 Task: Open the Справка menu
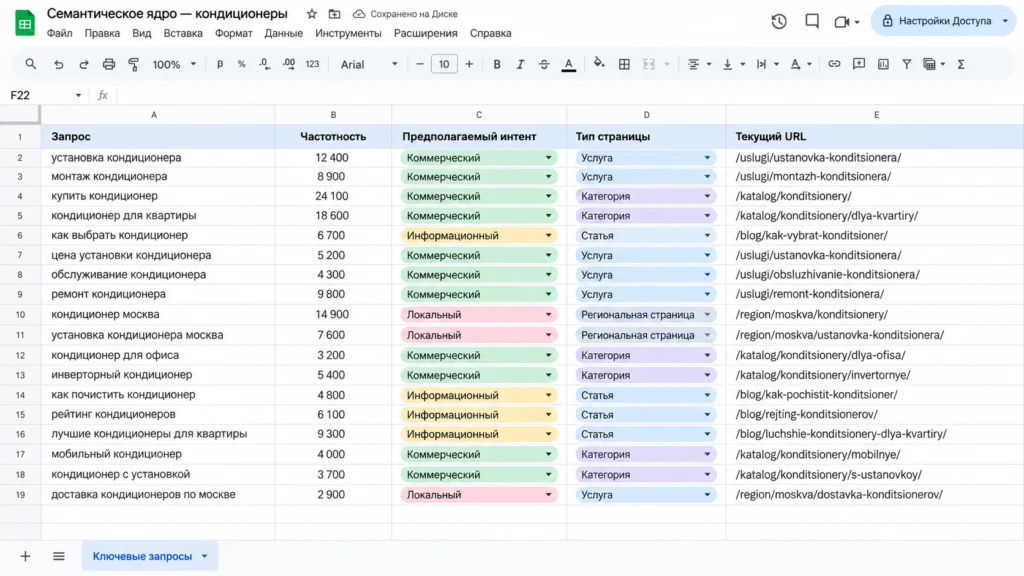490,33
